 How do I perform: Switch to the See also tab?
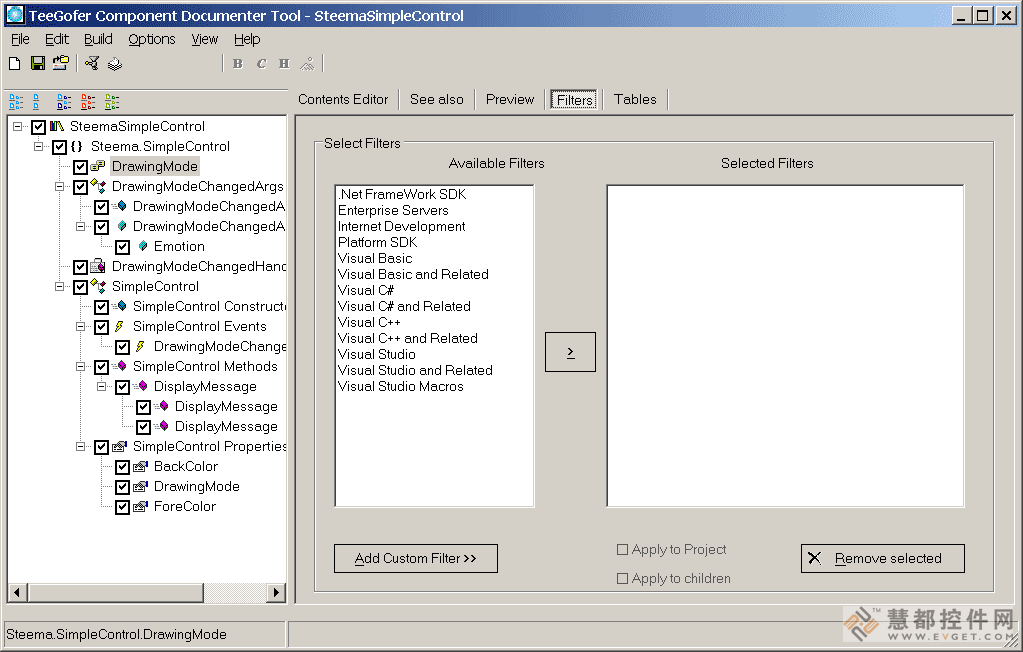point(436,99)
